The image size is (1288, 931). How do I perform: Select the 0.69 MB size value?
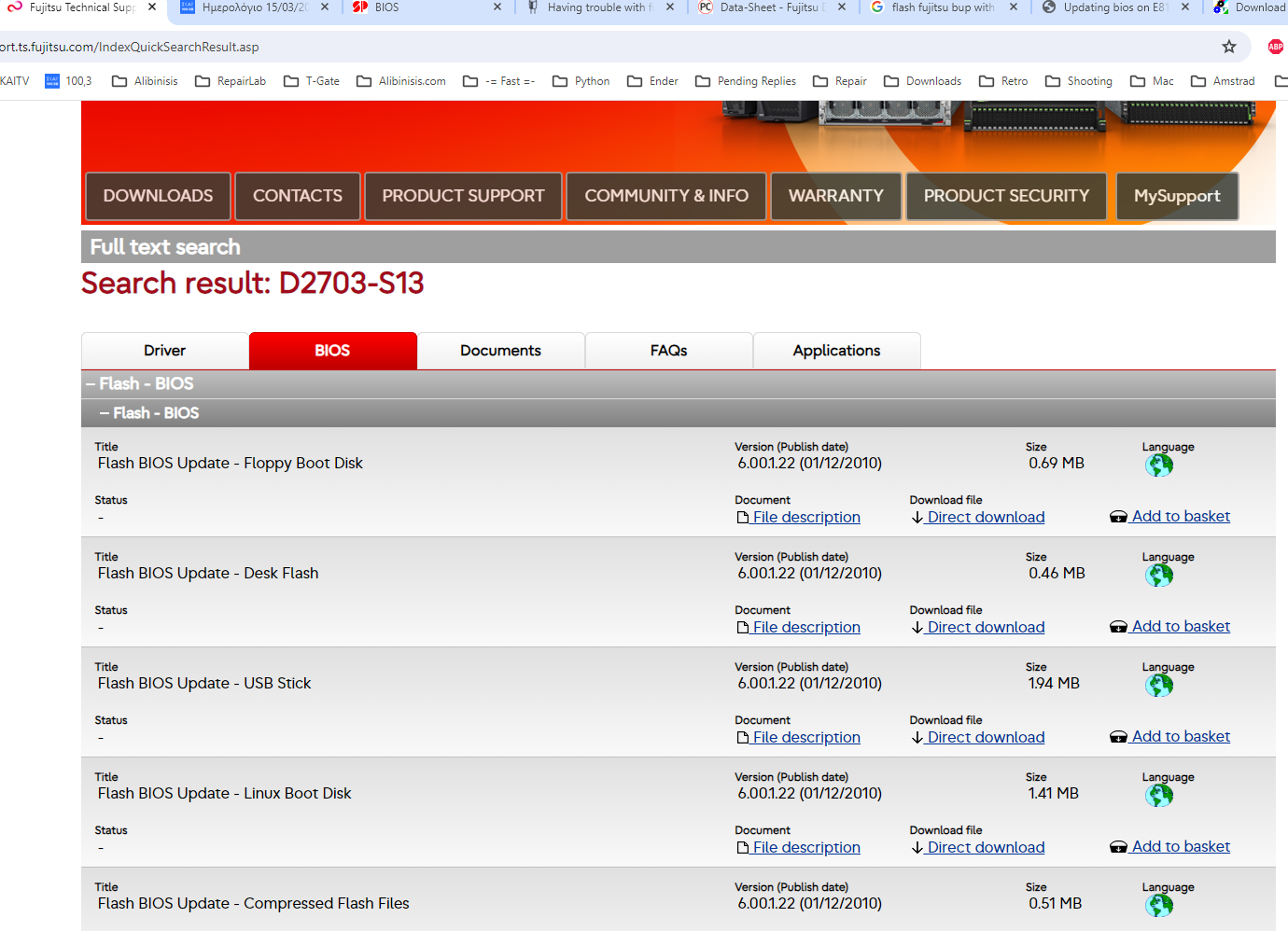(x=1057, y=463)
